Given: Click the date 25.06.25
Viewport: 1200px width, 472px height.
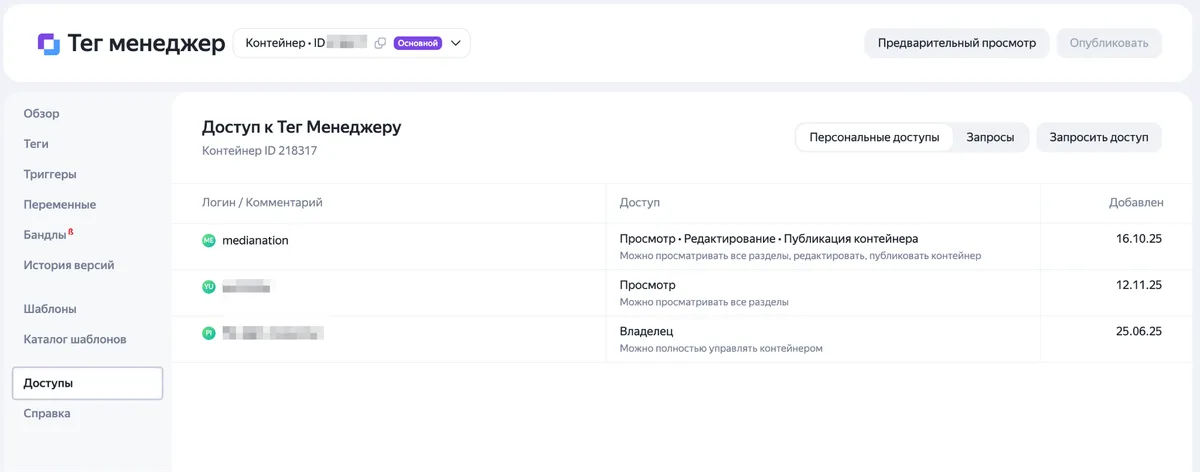Looking at the screenshot, I should pos(1139,331).
